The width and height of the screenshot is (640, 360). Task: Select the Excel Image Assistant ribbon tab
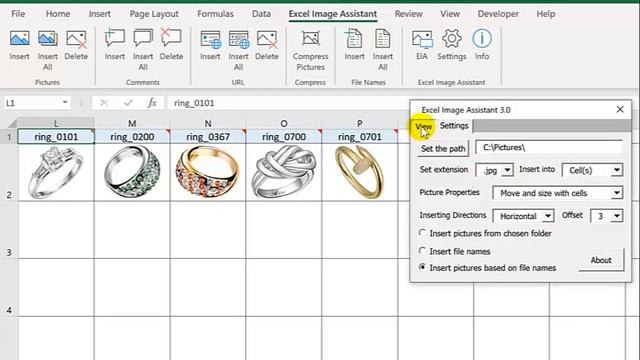pos(333,13)
